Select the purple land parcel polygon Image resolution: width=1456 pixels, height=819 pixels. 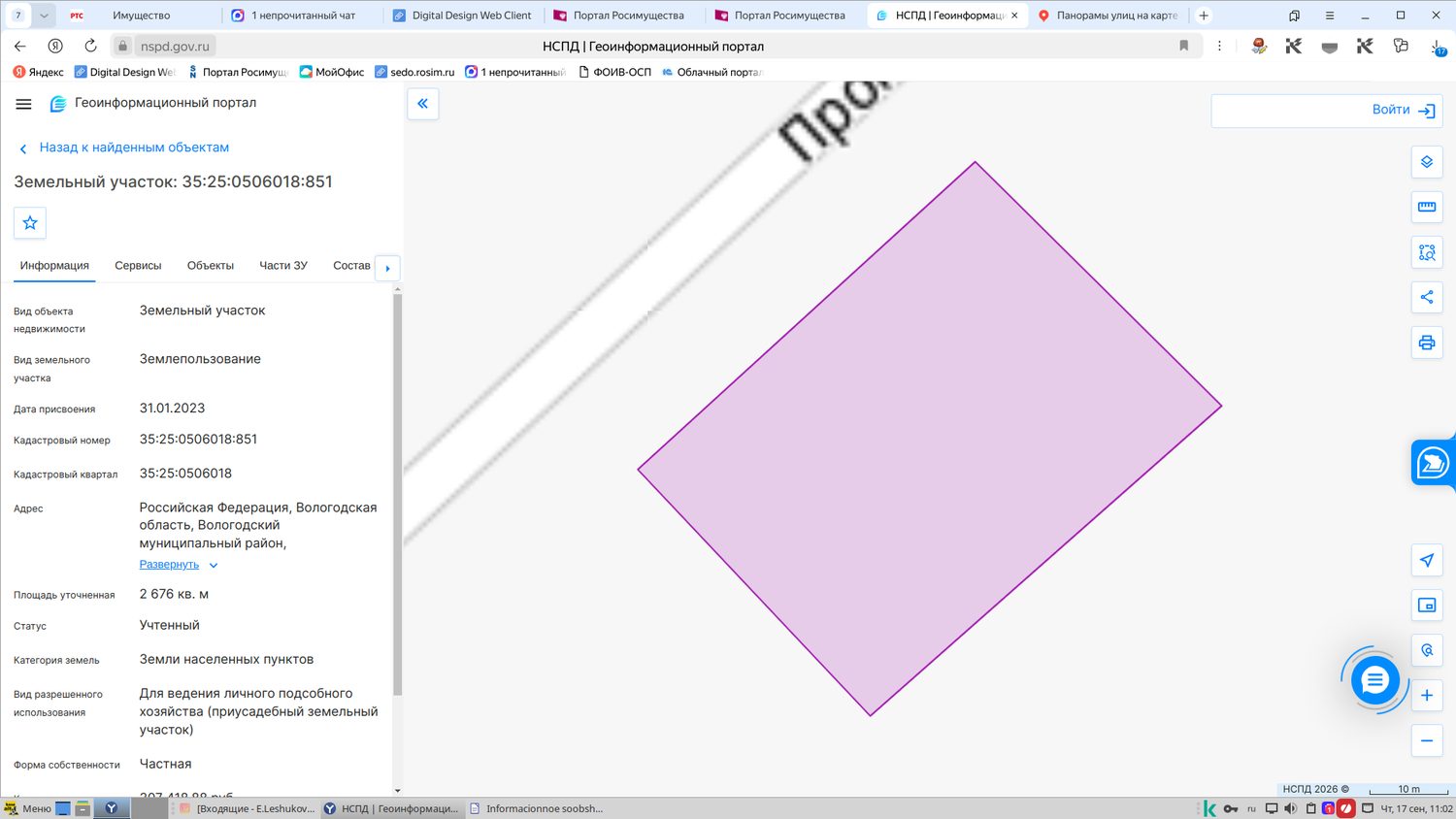pos(929,439)
